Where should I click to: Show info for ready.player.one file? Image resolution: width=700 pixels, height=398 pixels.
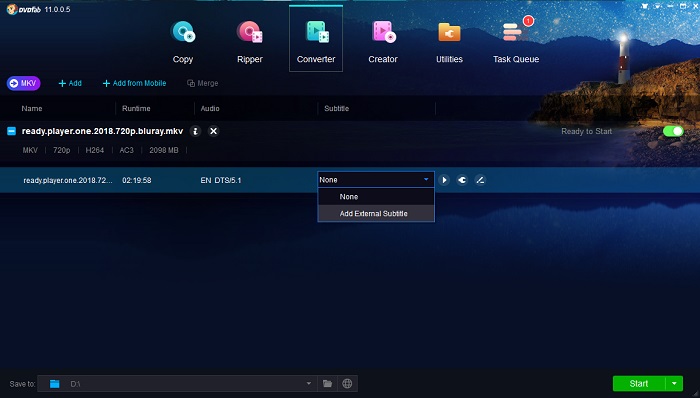coord(195,131)
